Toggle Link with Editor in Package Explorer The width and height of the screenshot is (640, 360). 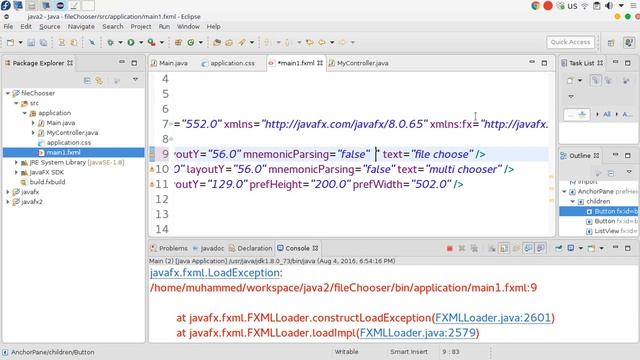99,80
